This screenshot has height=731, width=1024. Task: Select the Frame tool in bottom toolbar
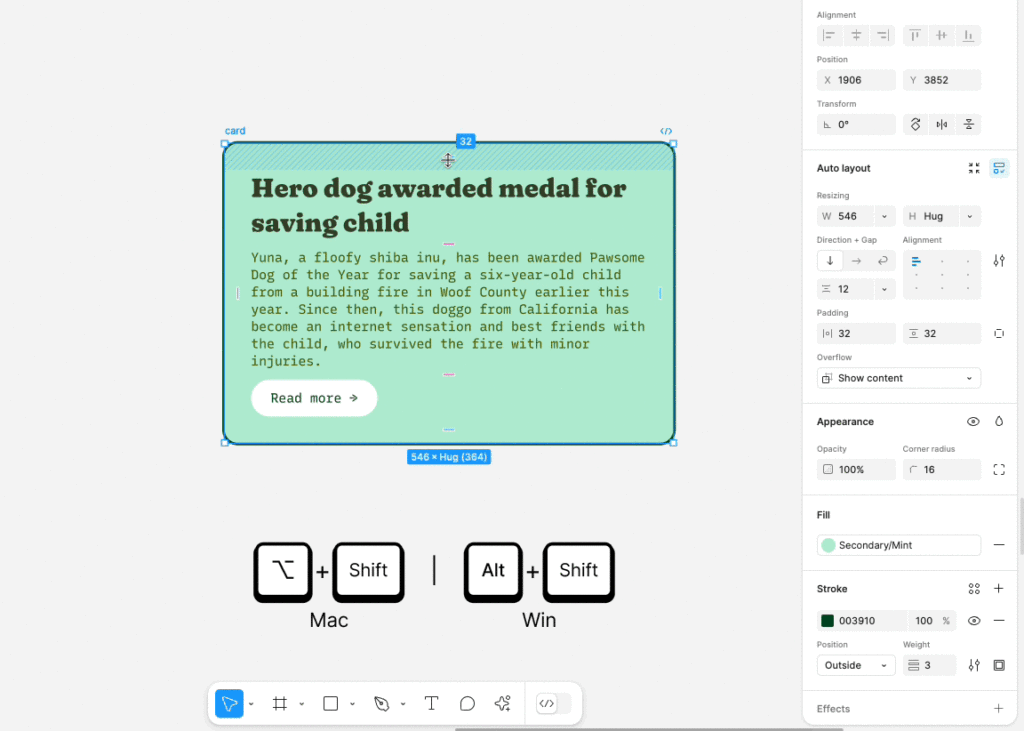tap(280, 704)
